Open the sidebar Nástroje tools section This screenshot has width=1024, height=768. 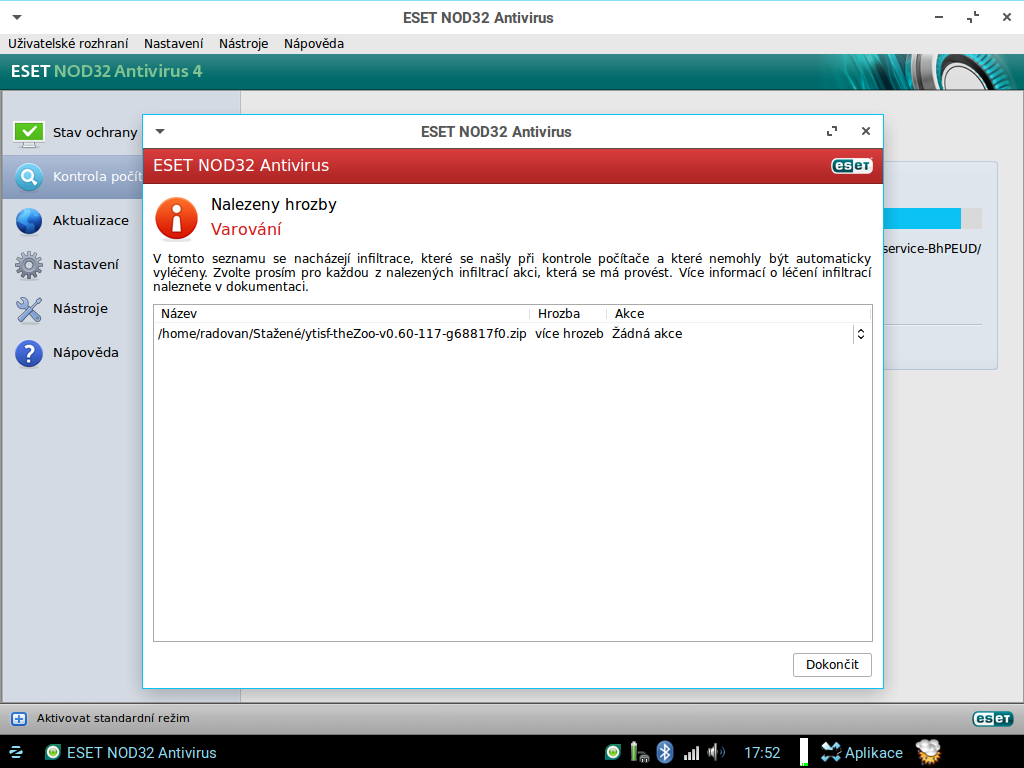tap(61, 309)
